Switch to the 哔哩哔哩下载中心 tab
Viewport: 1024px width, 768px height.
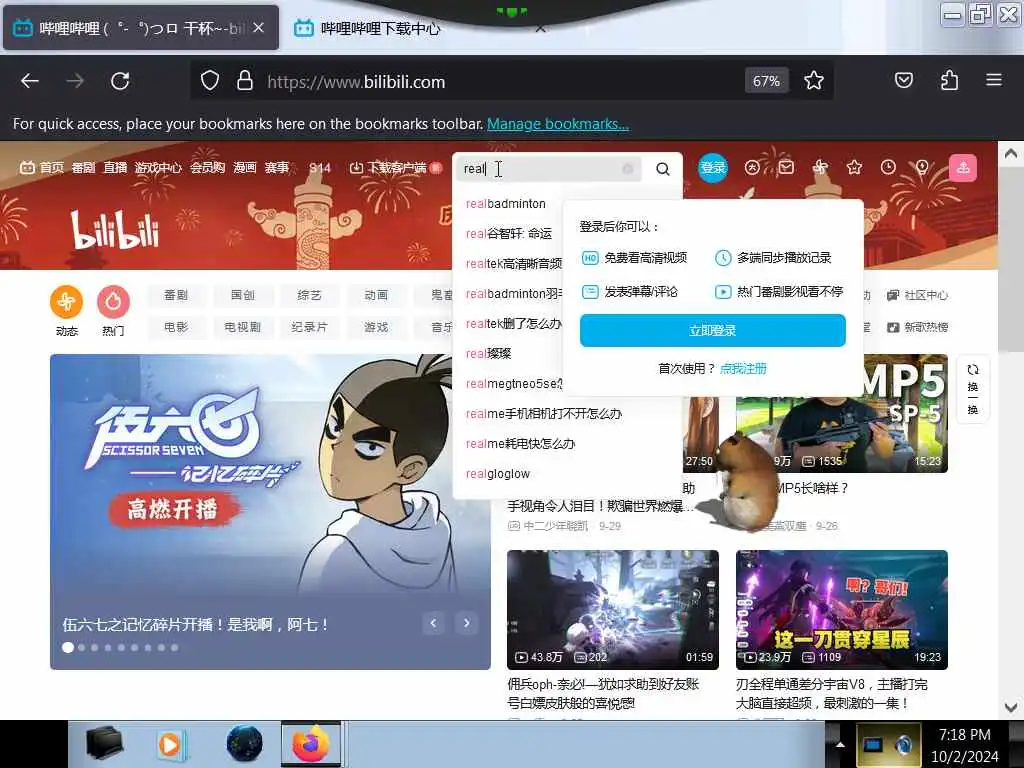380,28
